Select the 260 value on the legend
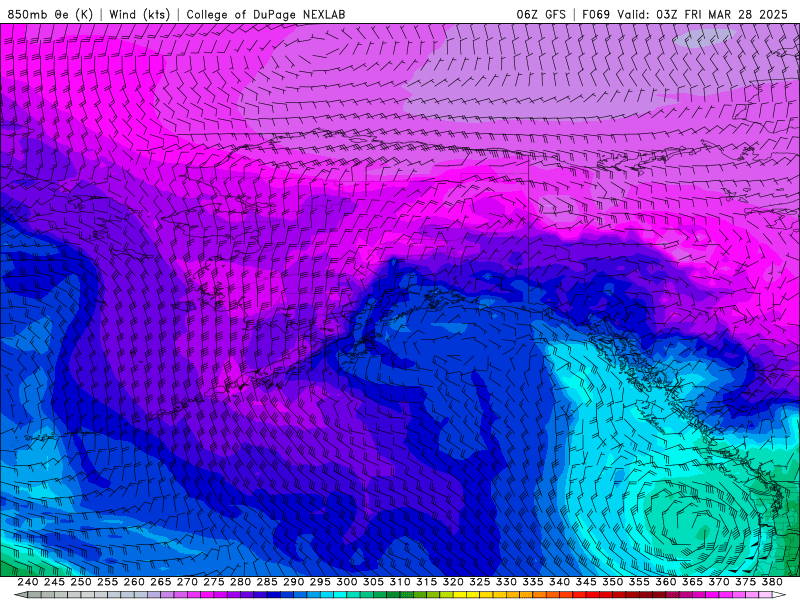Screen dimensions: 800x600 [134, 582]
